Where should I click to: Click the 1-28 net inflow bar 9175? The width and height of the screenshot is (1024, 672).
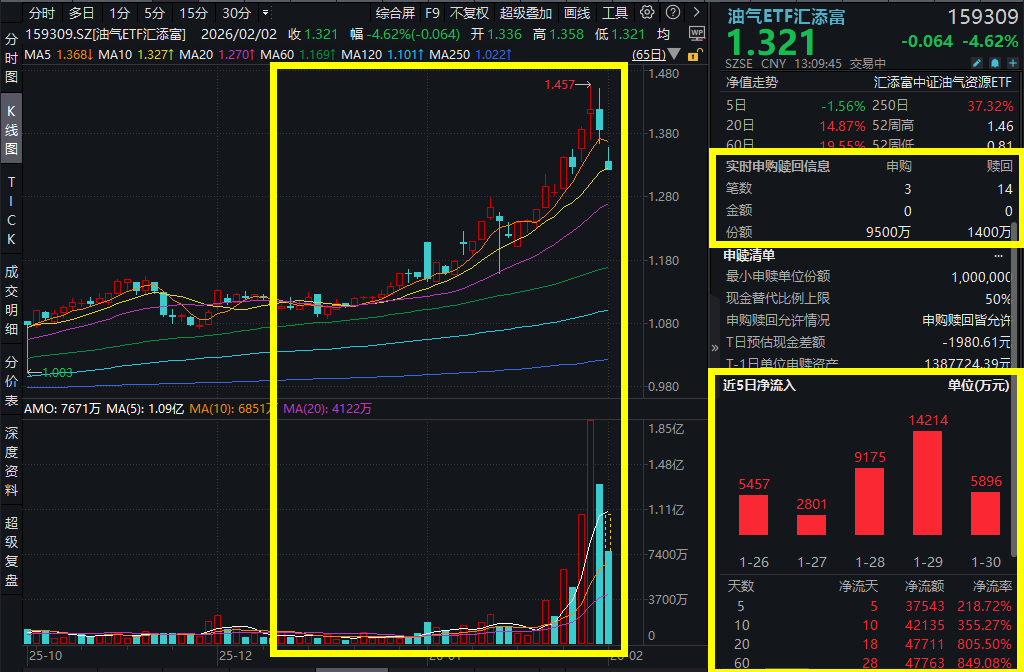pos(869,502)
